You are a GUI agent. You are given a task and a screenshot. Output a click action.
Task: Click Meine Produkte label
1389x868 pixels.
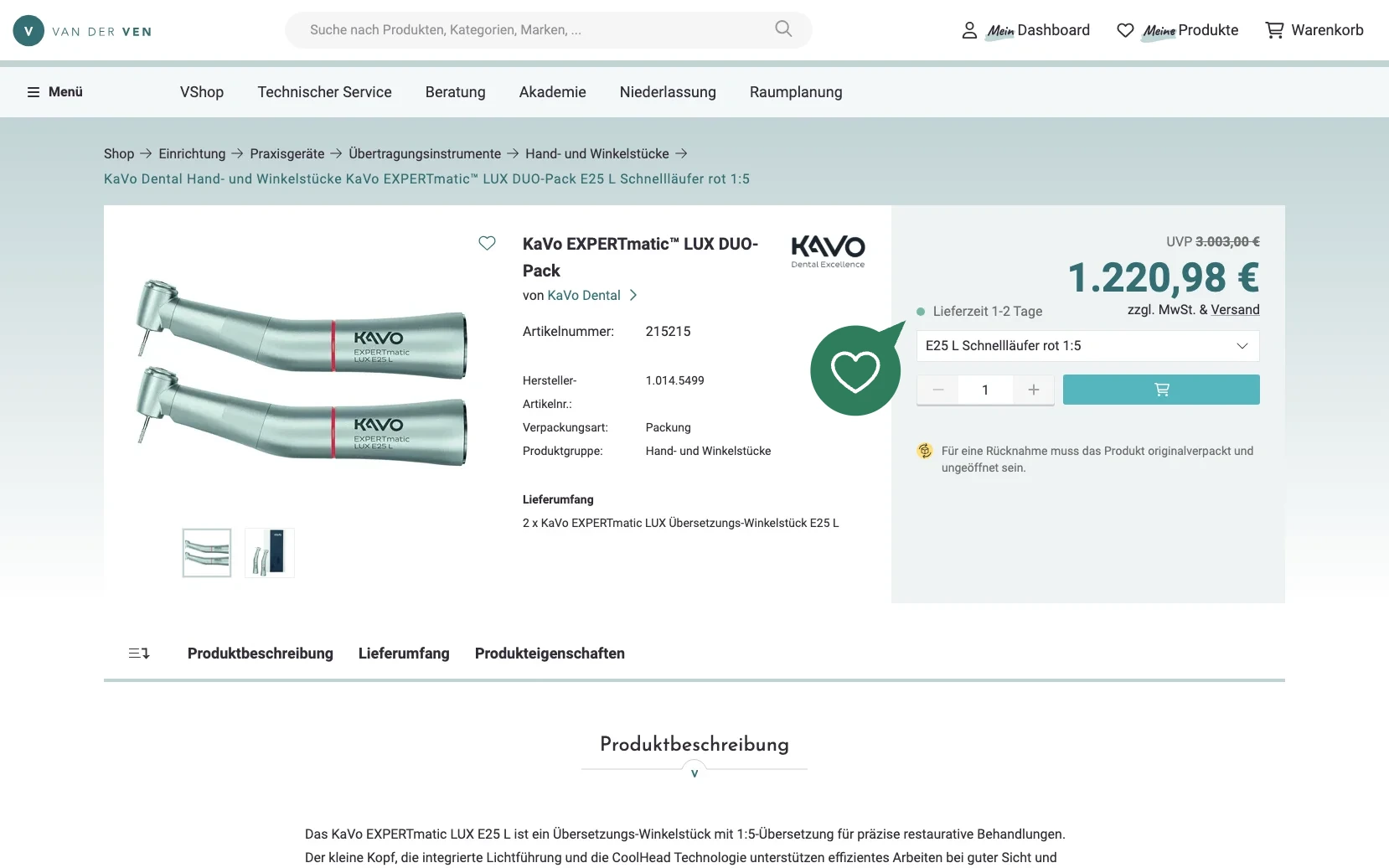(x=1190, y=30)
